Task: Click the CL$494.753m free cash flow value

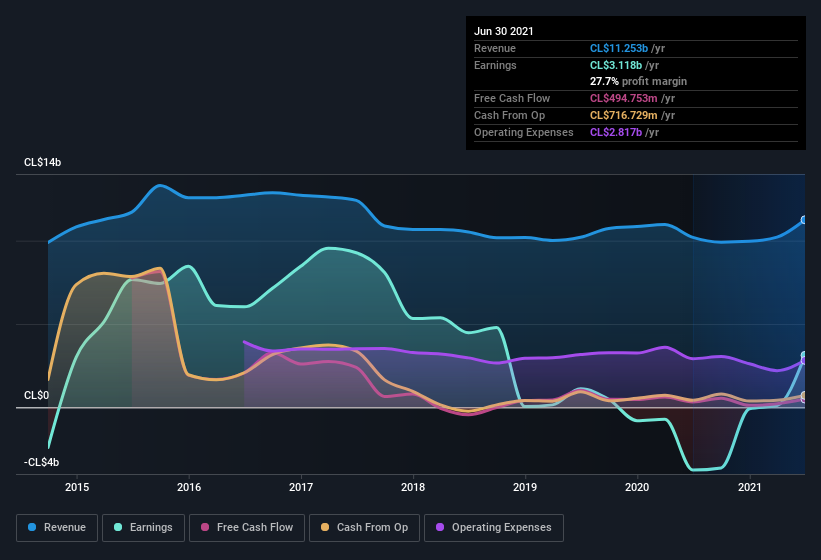Action: (624, 98)
